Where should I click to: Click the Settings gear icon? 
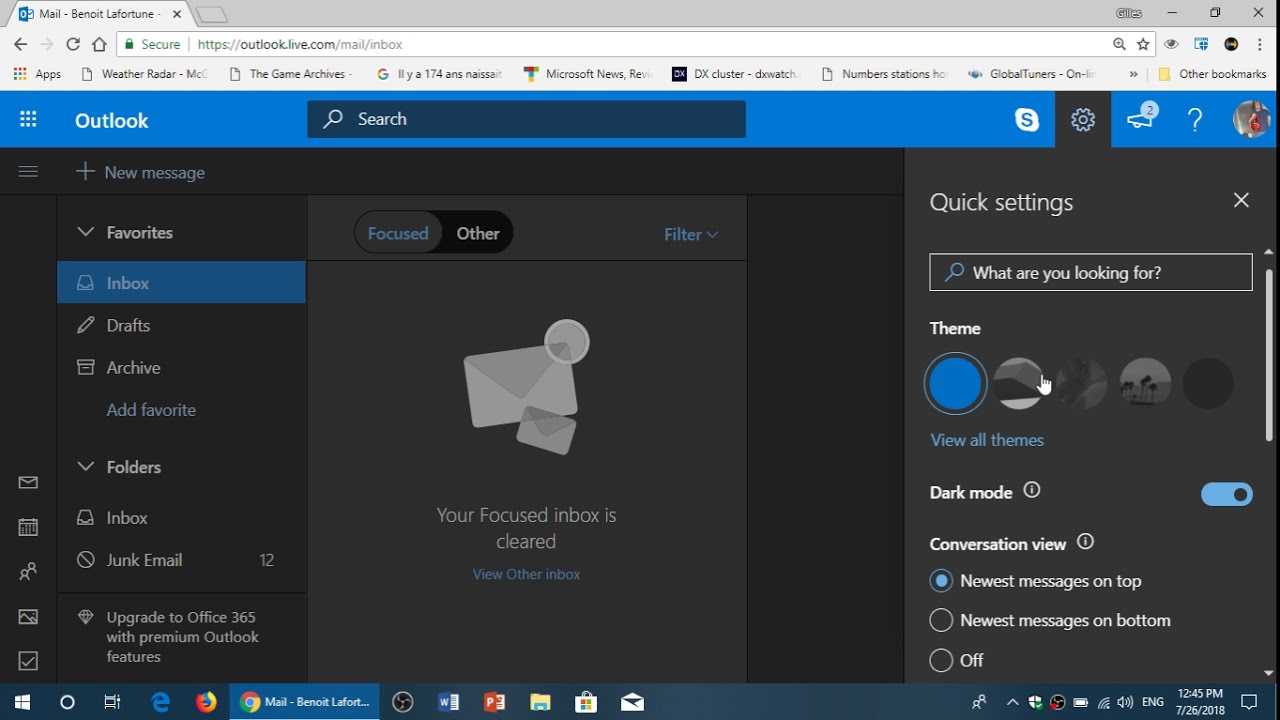click(1083, 120)
